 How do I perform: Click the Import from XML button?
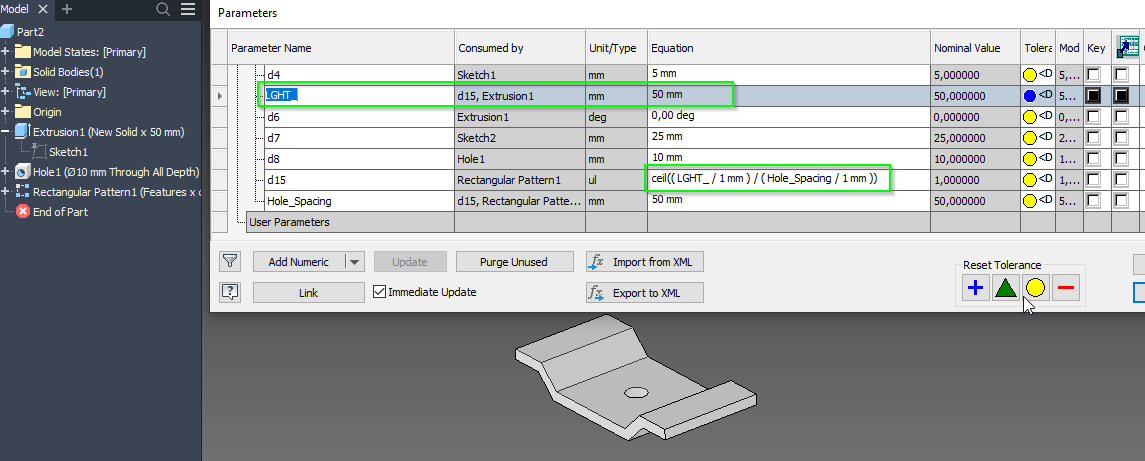tap(645, 262)
